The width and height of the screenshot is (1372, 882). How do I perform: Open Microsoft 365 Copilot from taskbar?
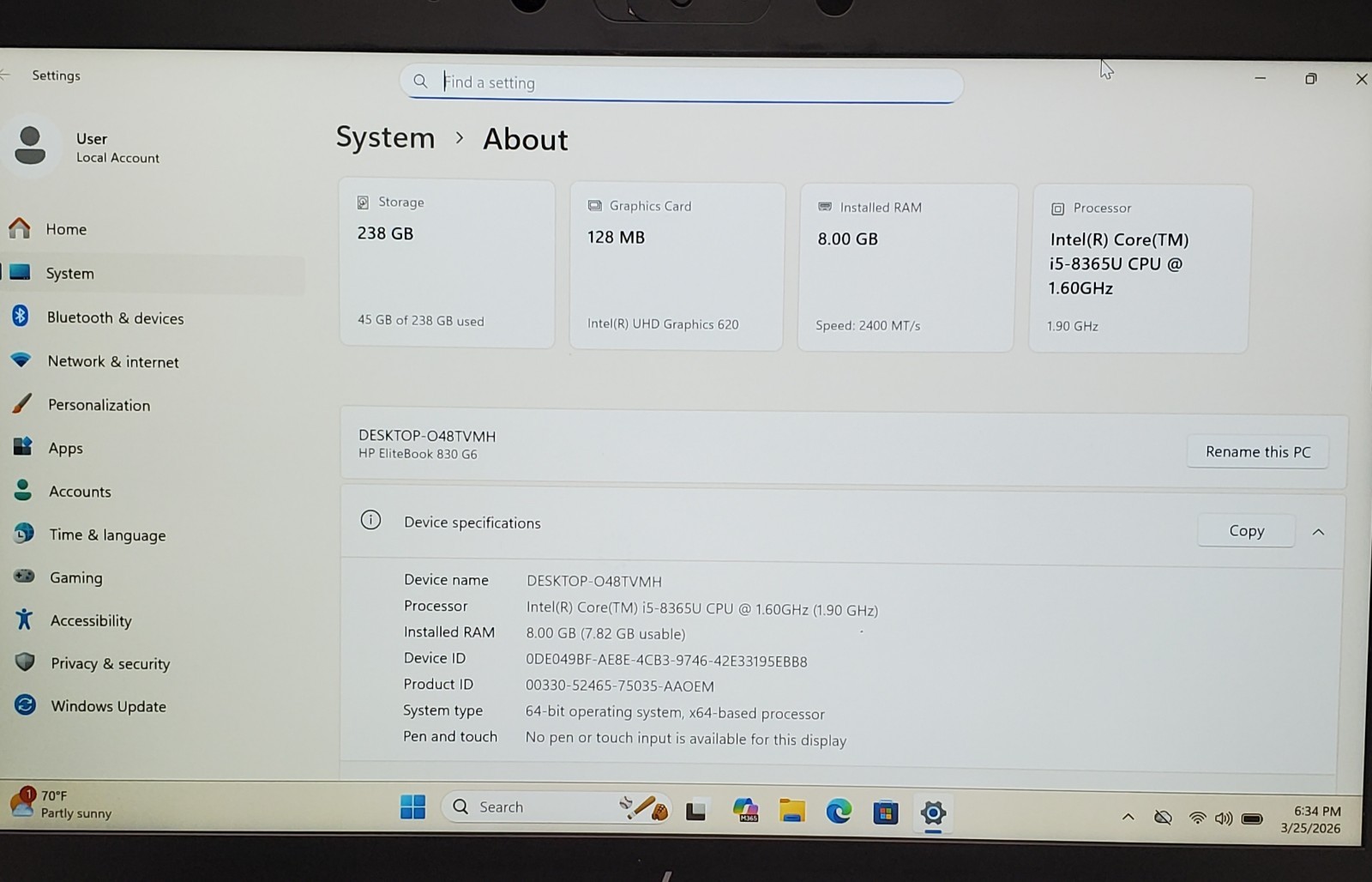[x=745, y=809]
